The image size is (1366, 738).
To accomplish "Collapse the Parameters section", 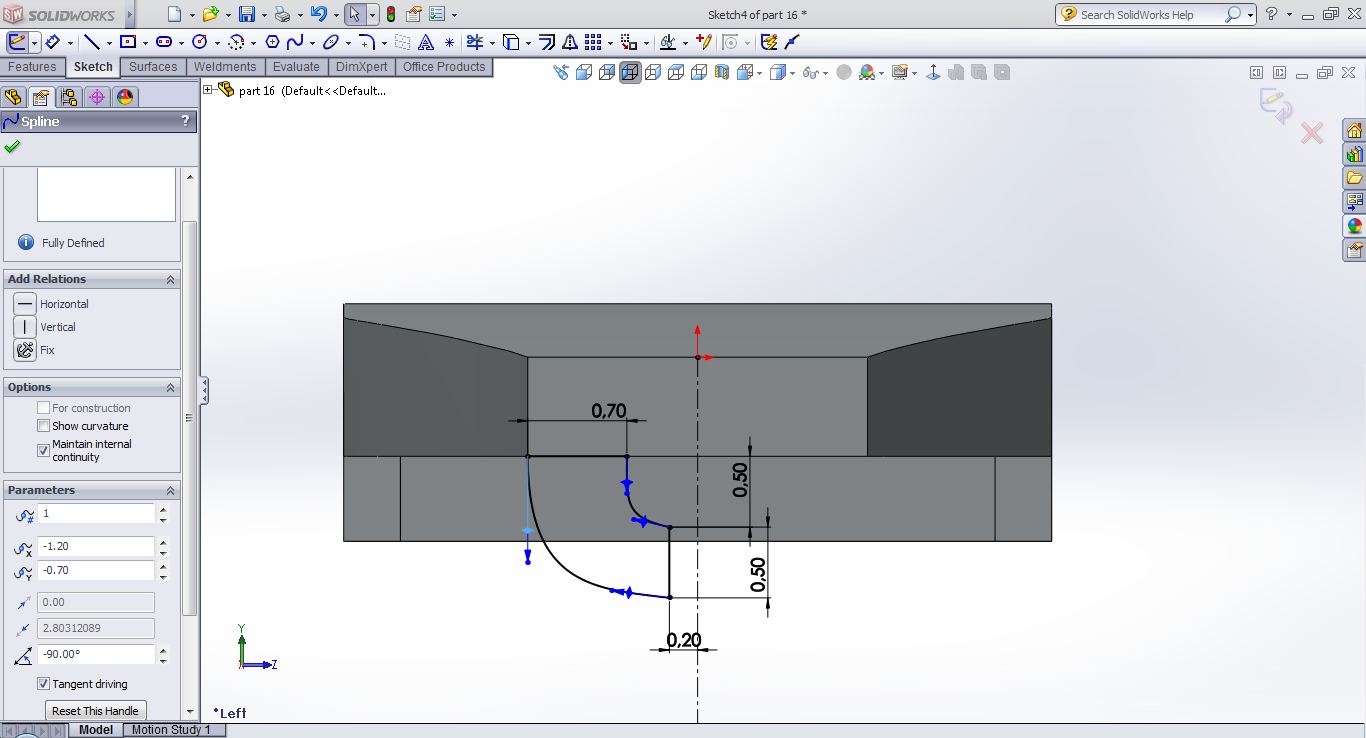I will (170, 490).
